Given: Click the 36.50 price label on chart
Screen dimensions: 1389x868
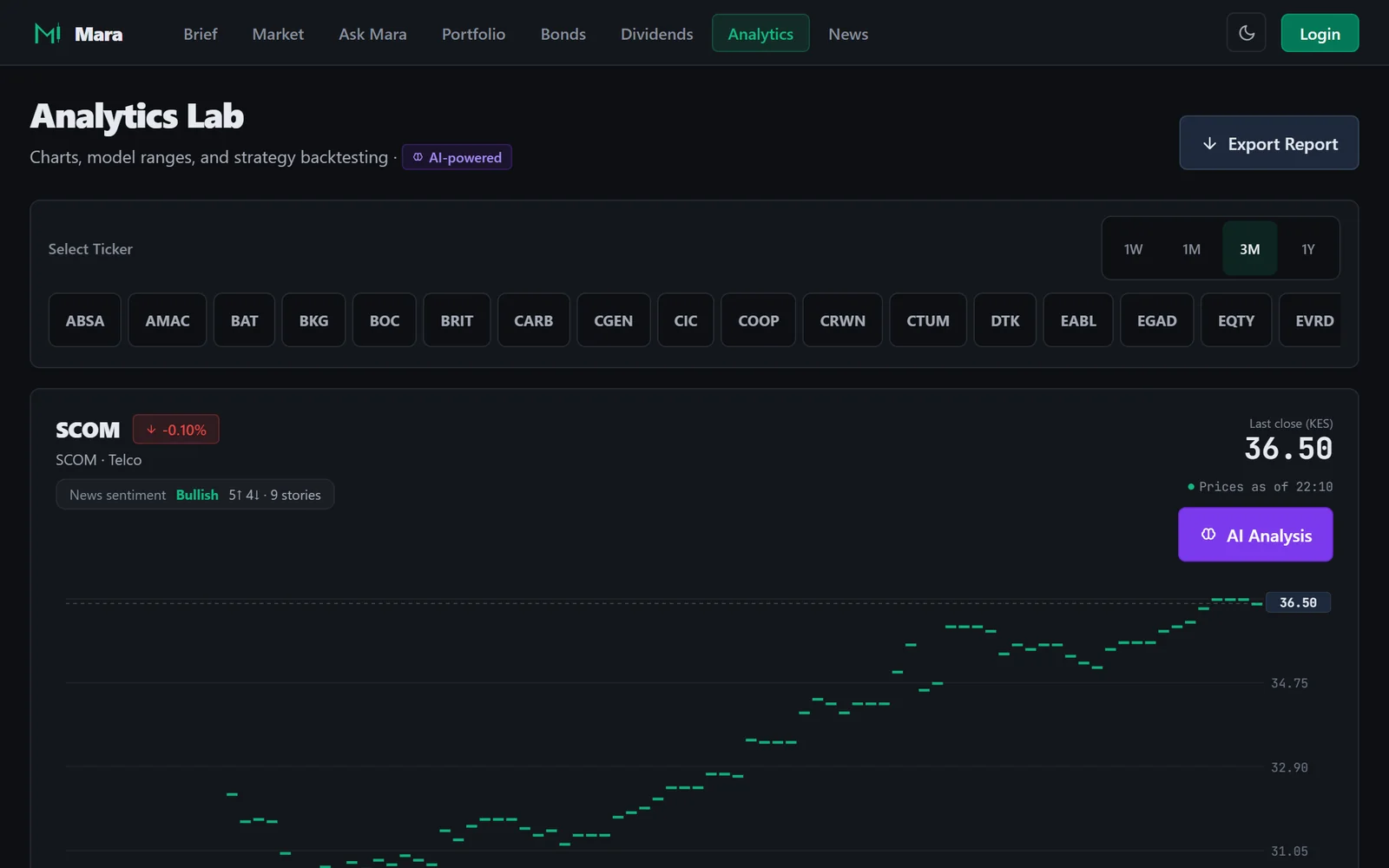Looking at the screenshot, I should [x=1298, y=602].
